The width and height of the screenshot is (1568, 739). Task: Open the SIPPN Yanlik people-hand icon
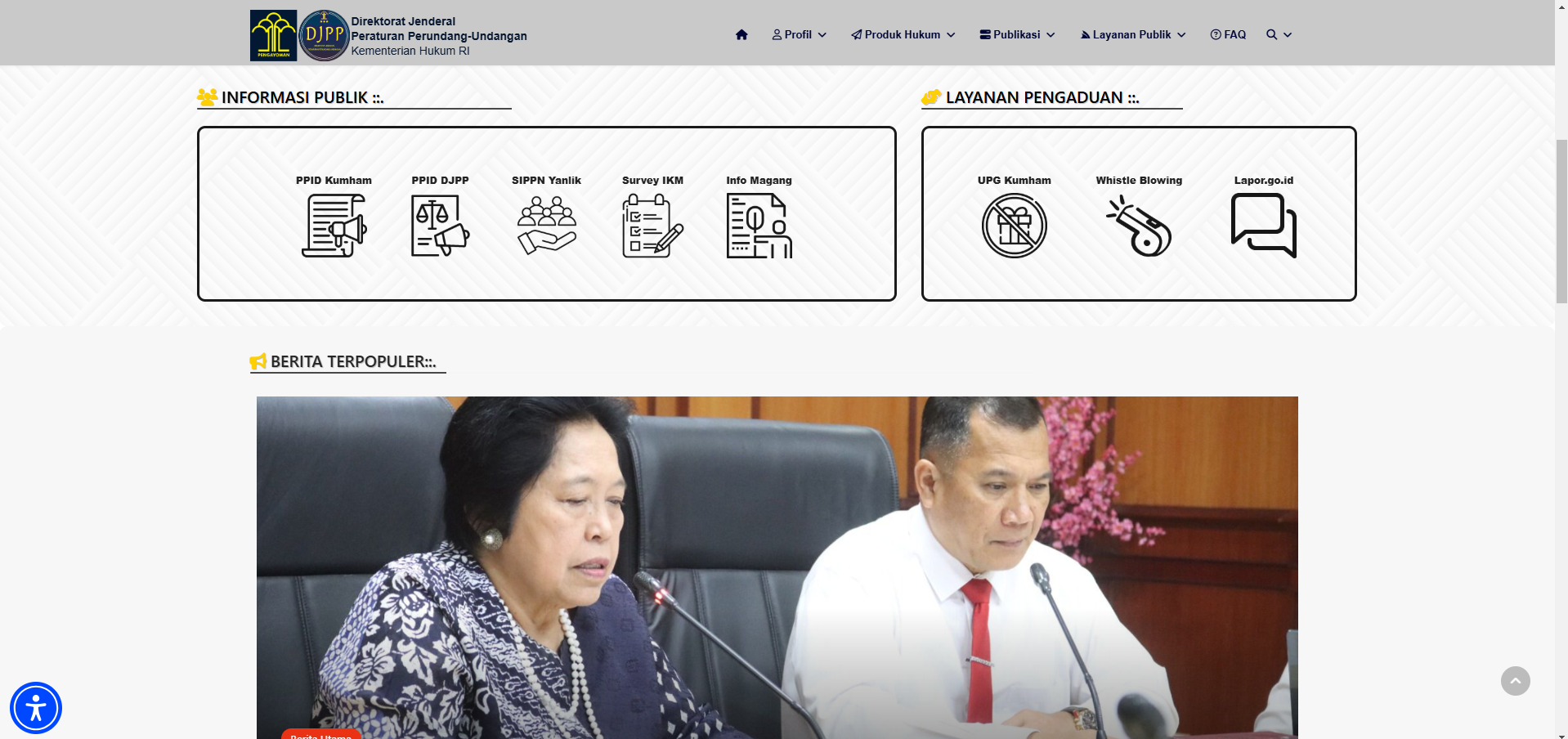546,226
